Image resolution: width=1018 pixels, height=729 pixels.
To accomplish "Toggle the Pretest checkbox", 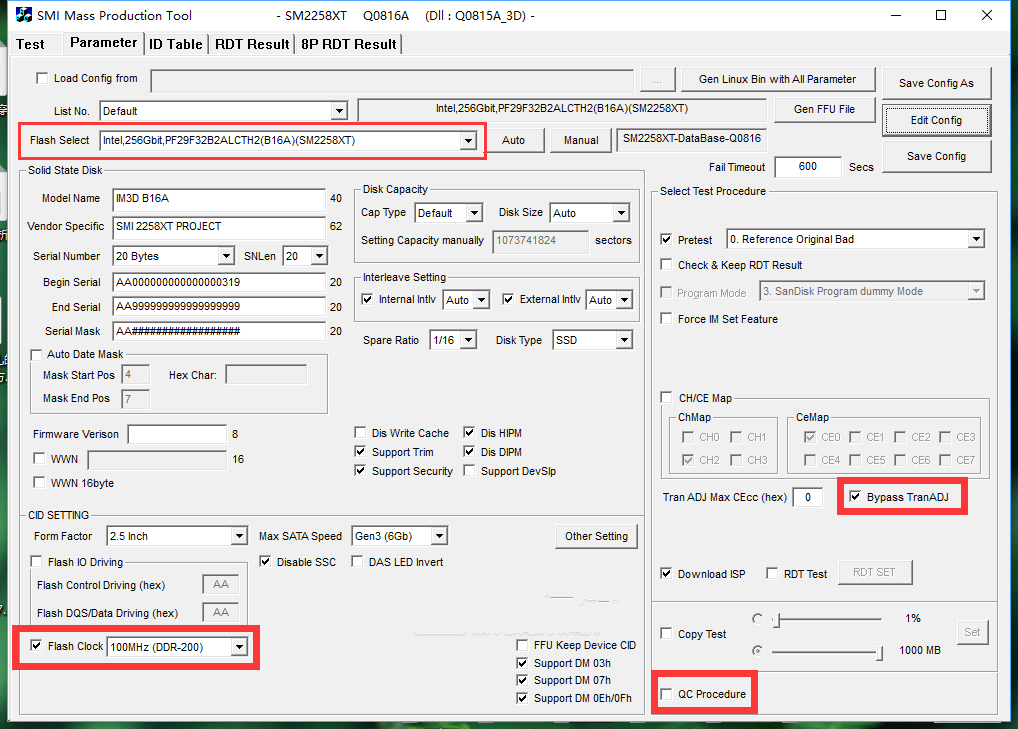I will [666, 240].
